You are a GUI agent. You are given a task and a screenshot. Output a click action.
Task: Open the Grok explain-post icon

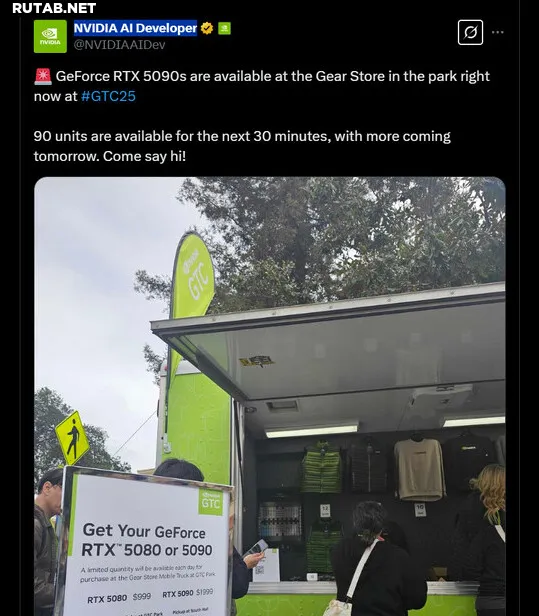coord(470,32)
